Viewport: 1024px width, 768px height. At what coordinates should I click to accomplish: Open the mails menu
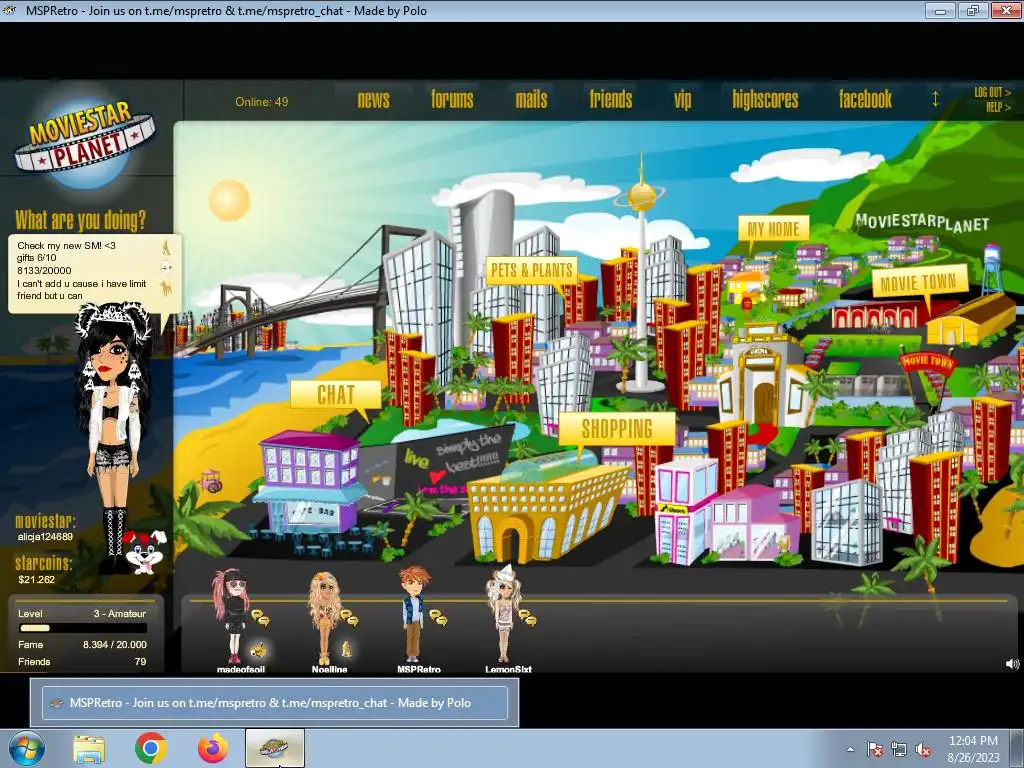click(x=532, y=99)
